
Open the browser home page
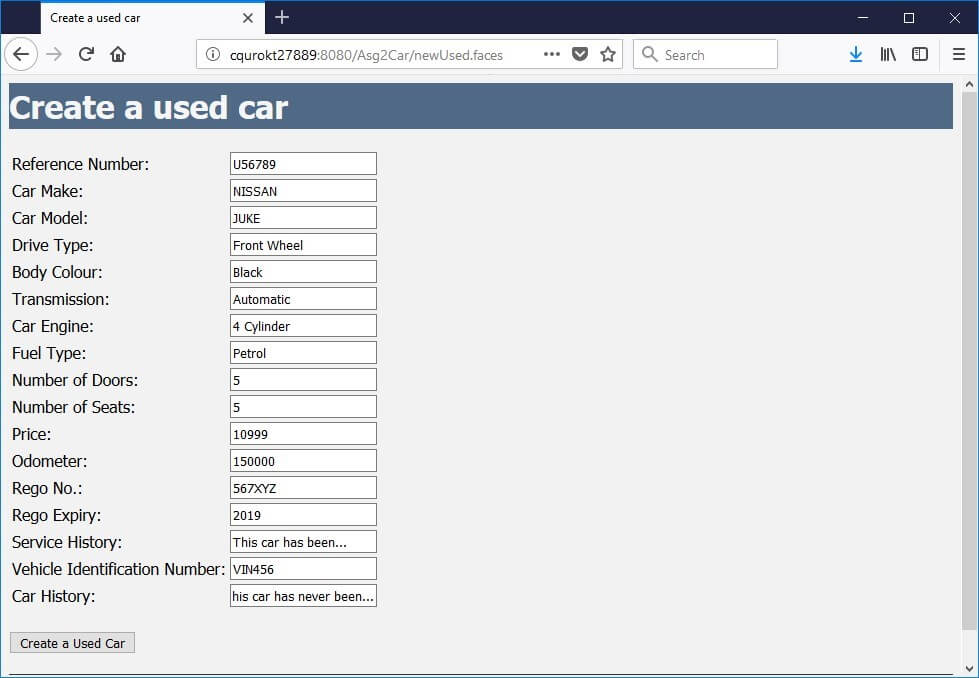tap(118, 54)
